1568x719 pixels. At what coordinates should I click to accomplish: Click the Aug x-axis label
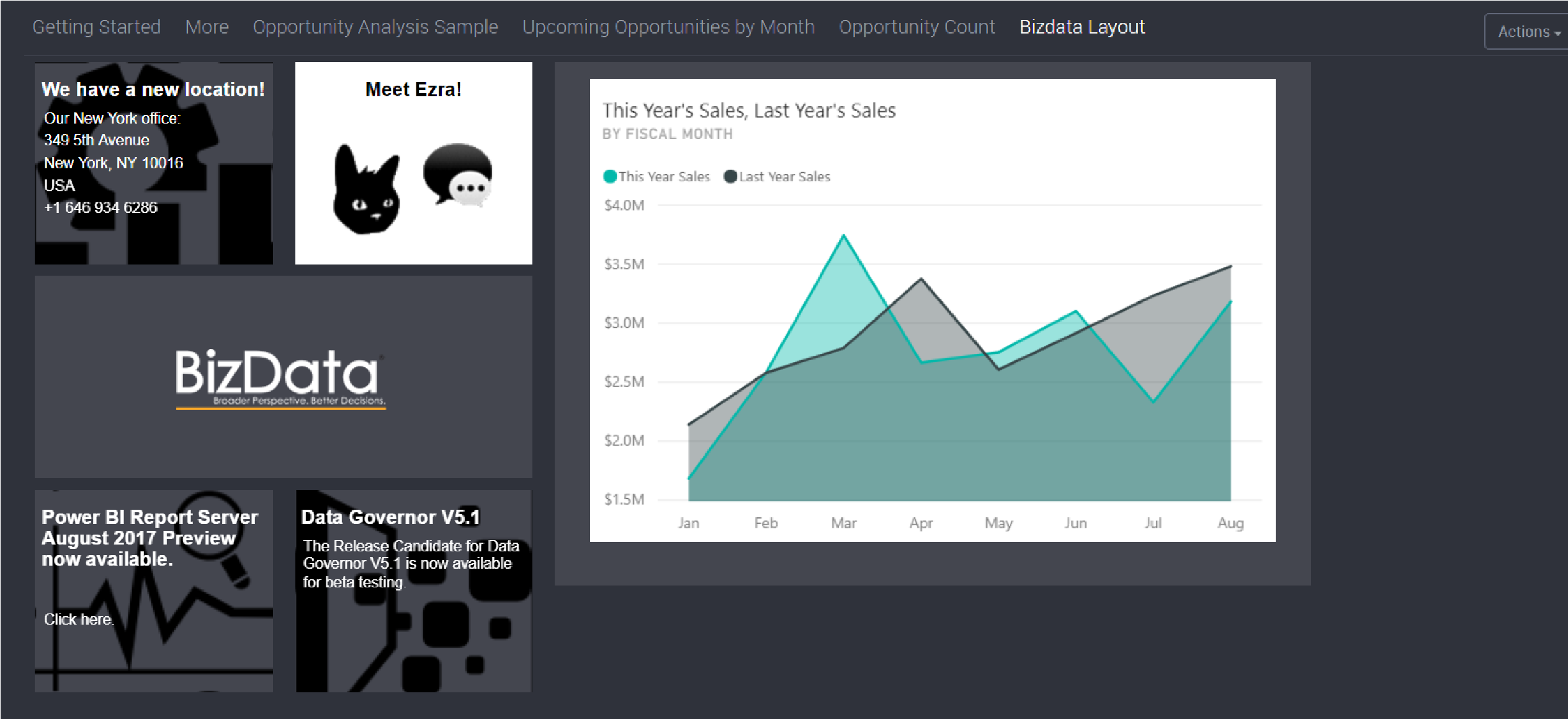click(x=1231, y=523)
